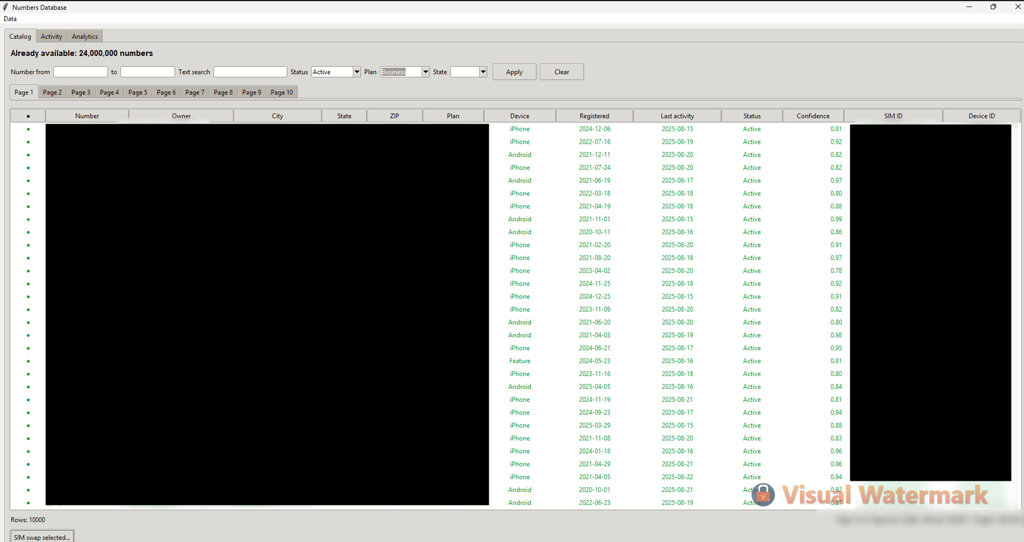Click the confidence value 0.99
Screen dimensions: 1024x542
click(x=836, y=219)
